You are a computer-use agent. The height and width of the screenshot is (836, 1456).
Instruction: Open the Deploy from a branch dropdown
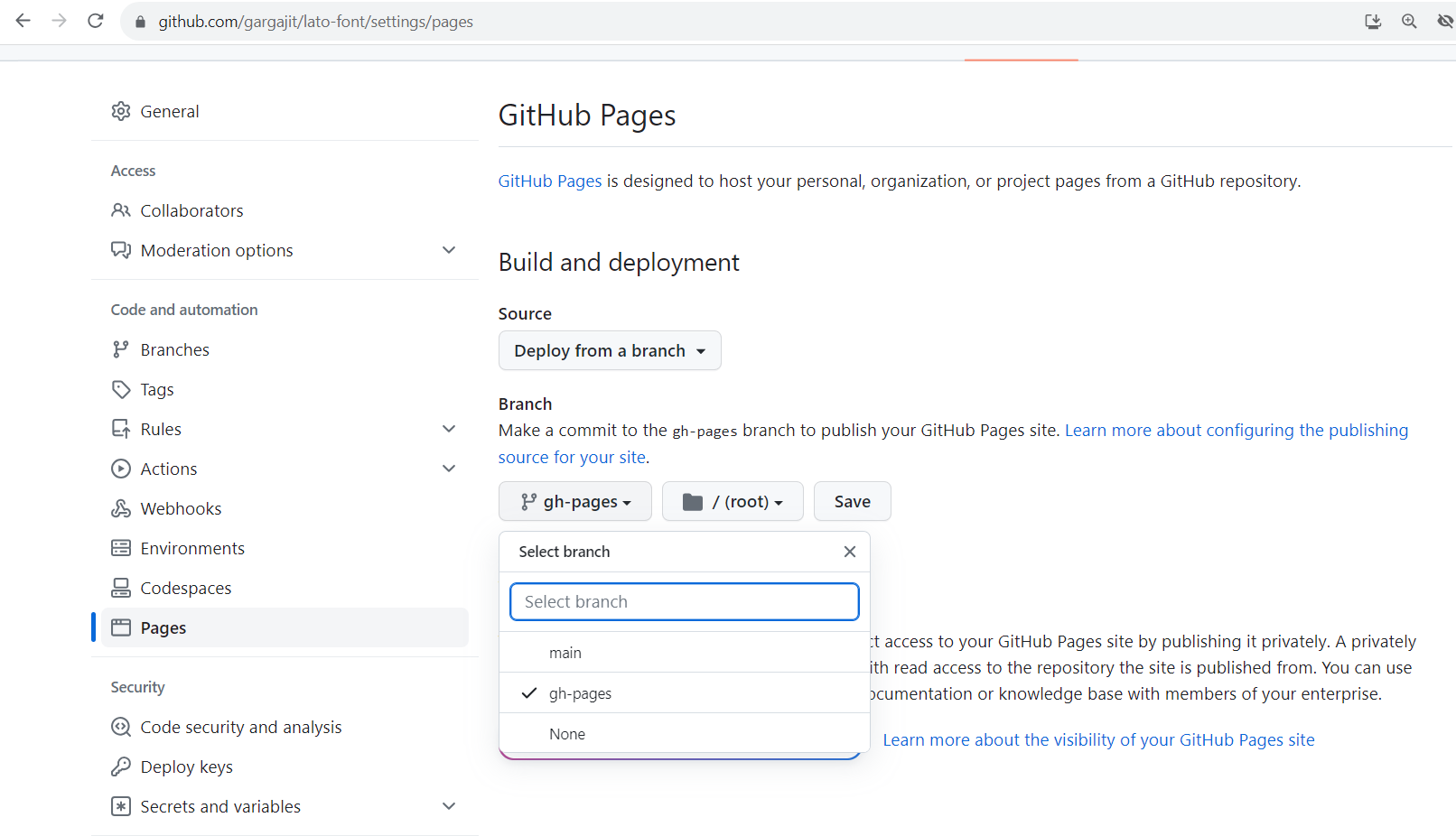point(610,350)
